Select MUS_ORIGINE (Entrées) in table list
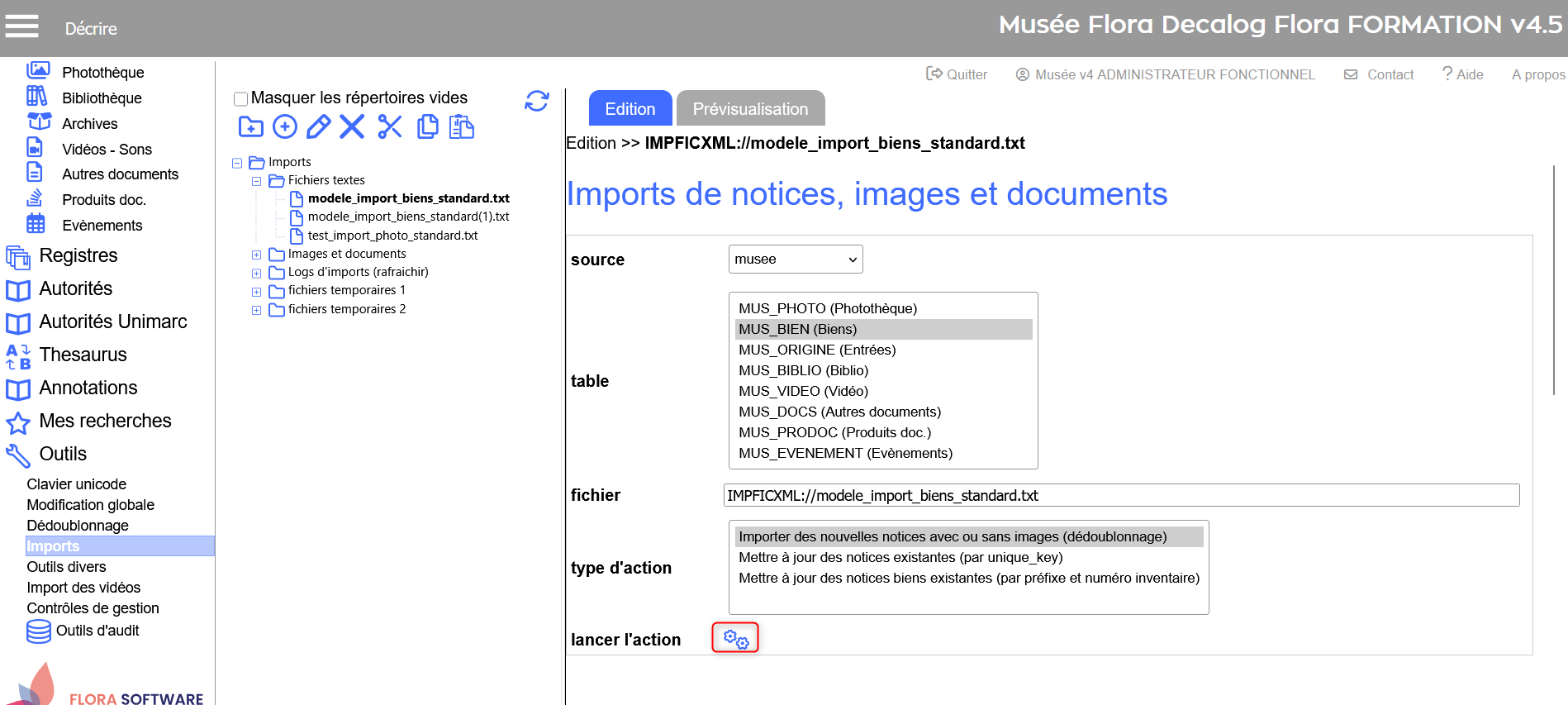Screen dimensions: 1568x705 pyautogui.click(x=816, y=350)
